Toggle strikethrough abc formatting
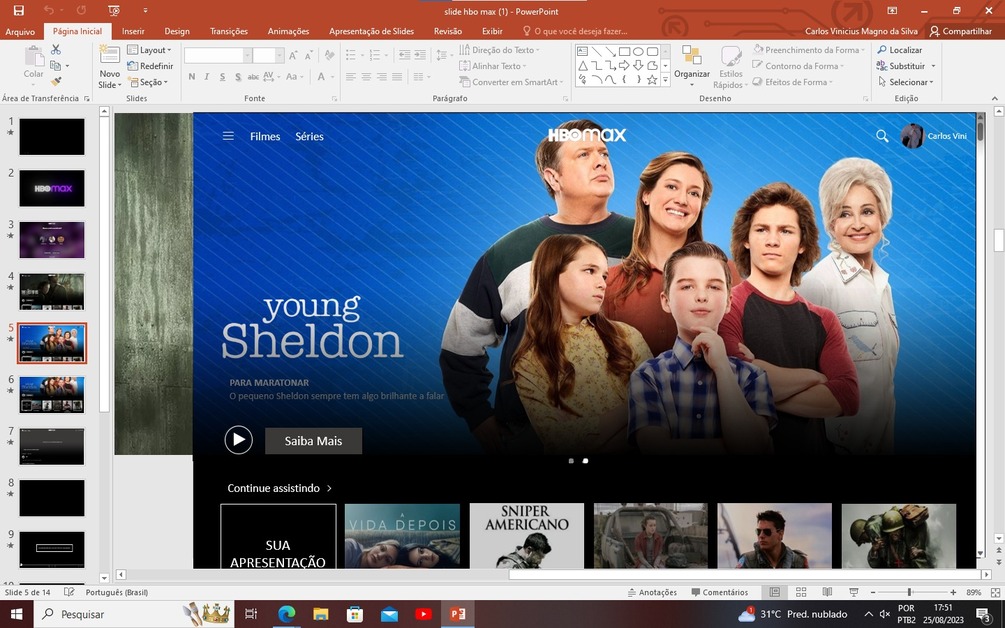1005x628 pixels. [x=253, y=77]
